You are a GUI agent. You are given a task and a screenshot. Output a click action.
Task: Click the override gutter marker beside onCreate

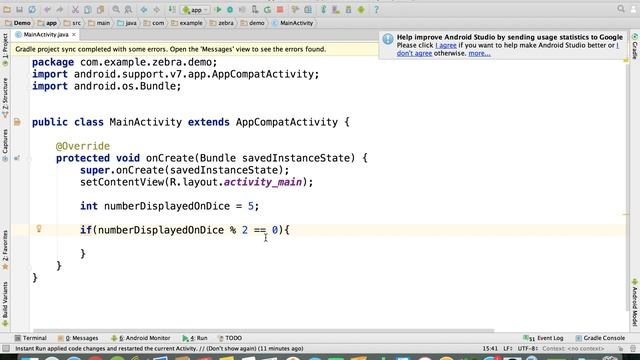click(17, 158)
